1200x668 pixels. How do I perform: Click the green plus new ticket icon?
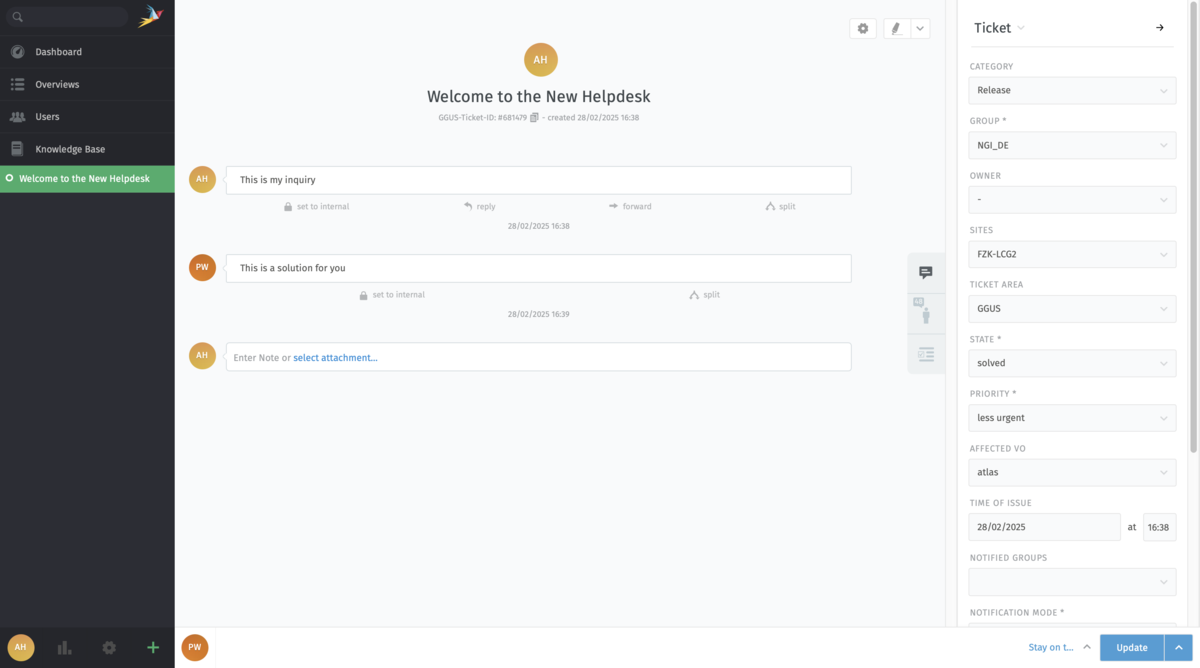click(153, 647)
